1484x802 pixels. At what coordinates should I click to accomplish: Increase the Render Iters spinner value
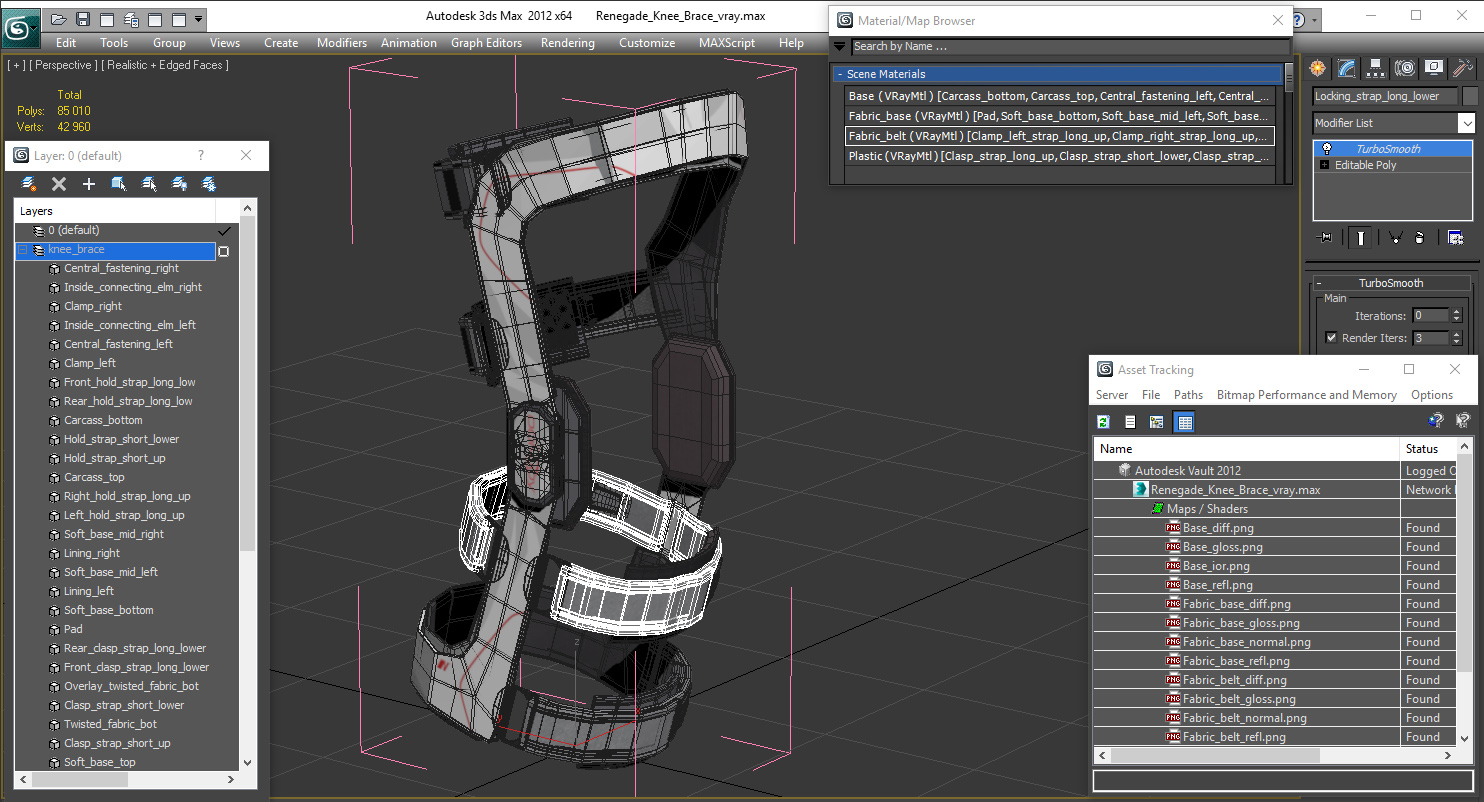(x=1456, y=334)
